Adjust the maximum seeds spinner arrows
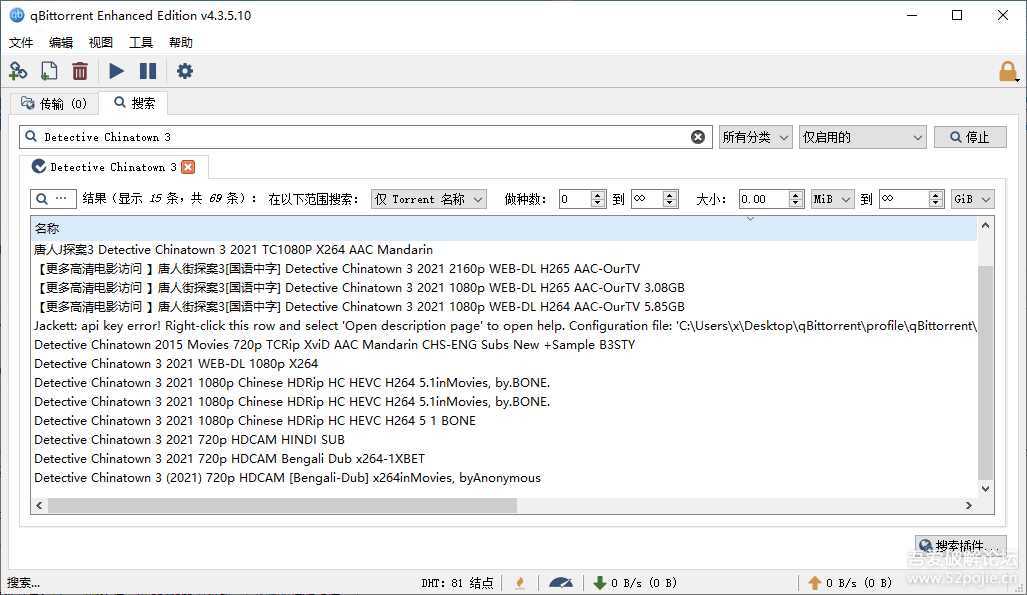Screen dimensions: 1027x595 pos(670,199)
